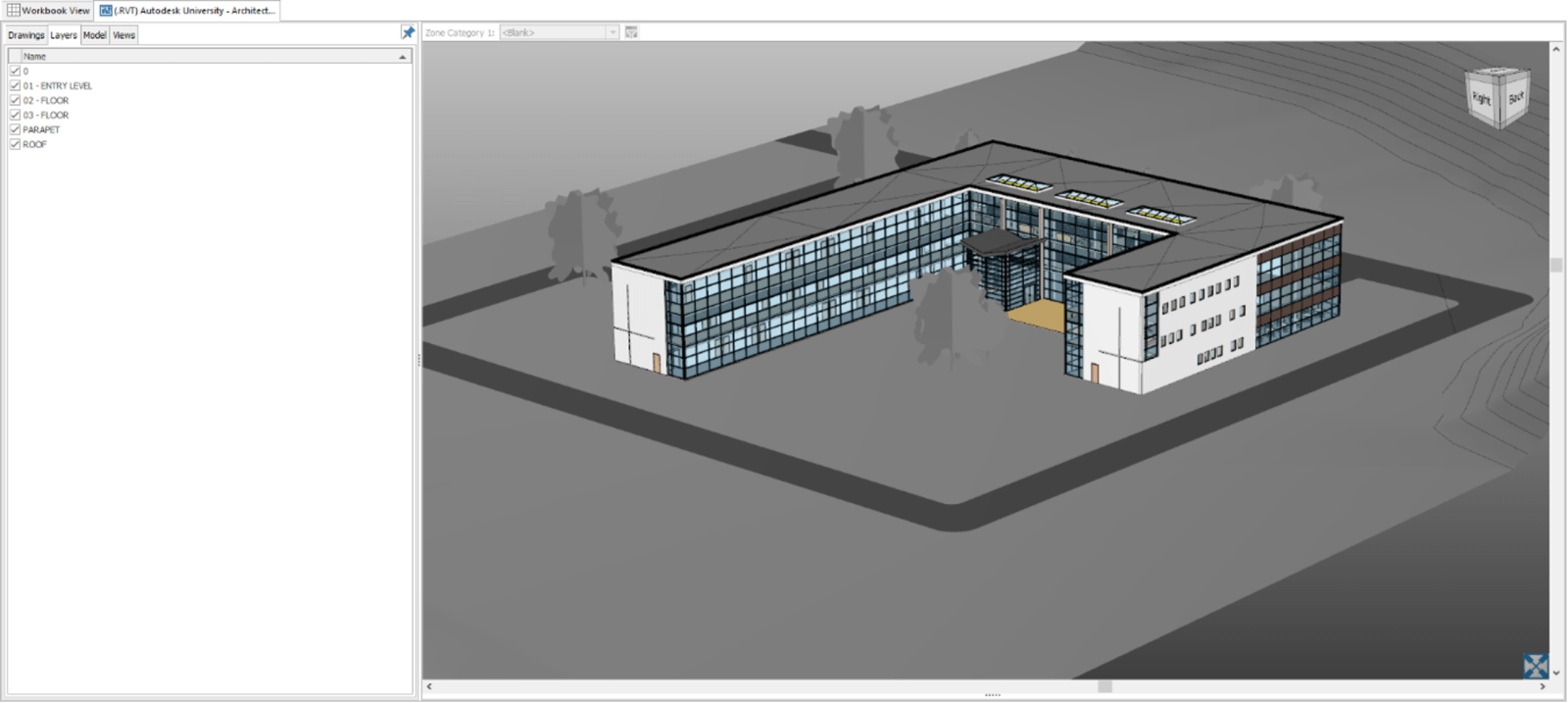Viewport: 1568px width, 703px height.
Task: Select the 02 - FLOOR layer name
Action: (x=46, y=100)
